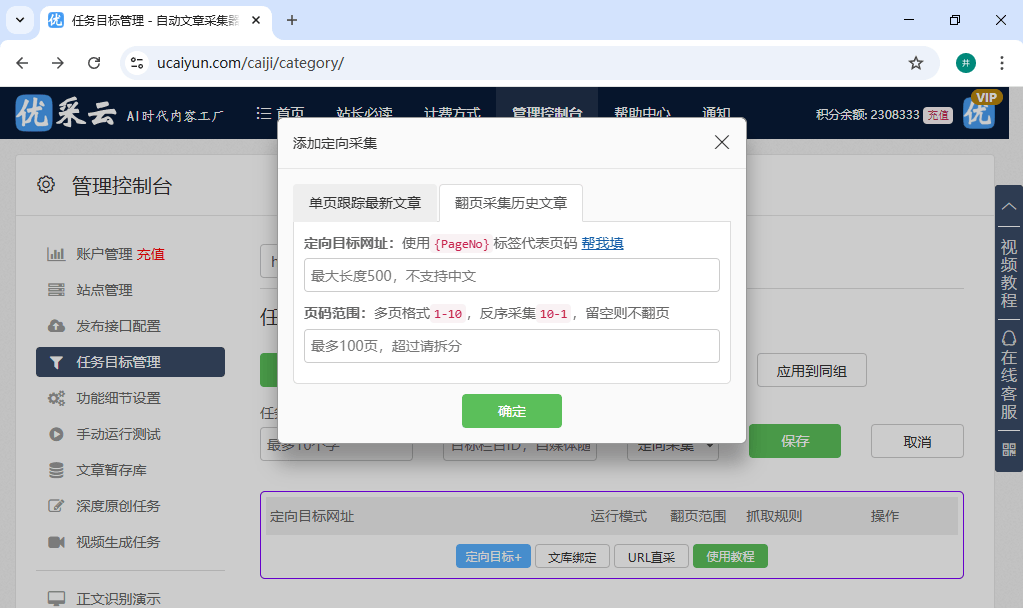Click the 帮我填 help link

click(x=603, y=243)
